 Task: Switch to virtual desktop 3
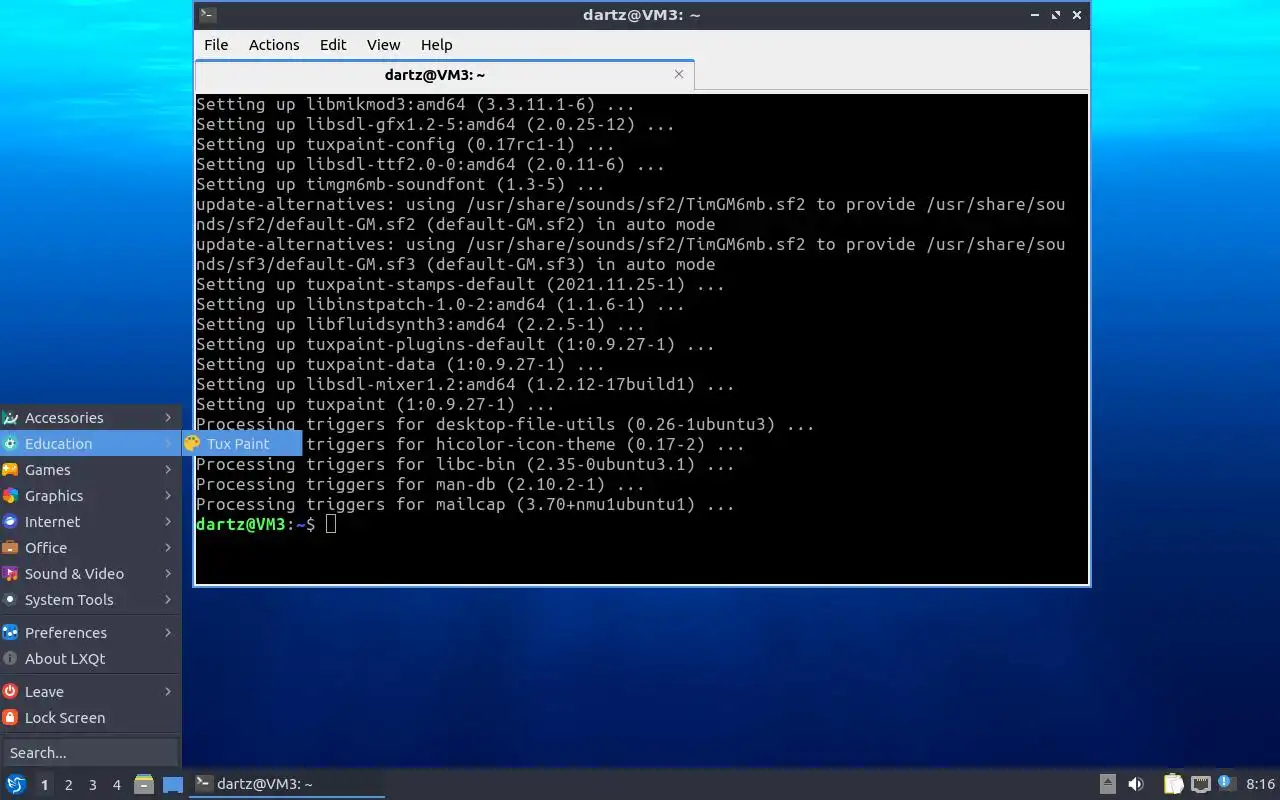92,785
